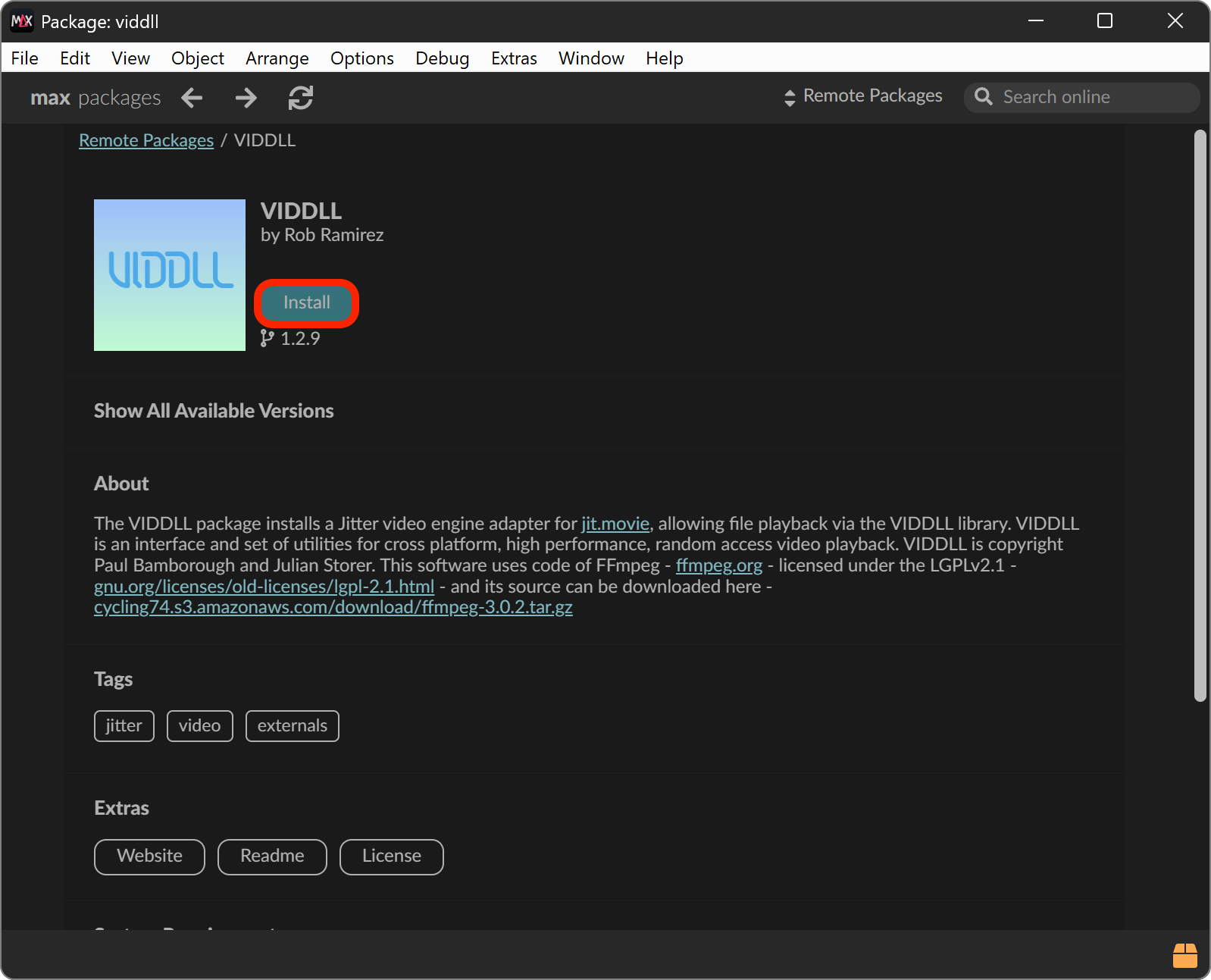Open the Readme extras button
Screen dimensions: 1211x980
tap(272, 856)
